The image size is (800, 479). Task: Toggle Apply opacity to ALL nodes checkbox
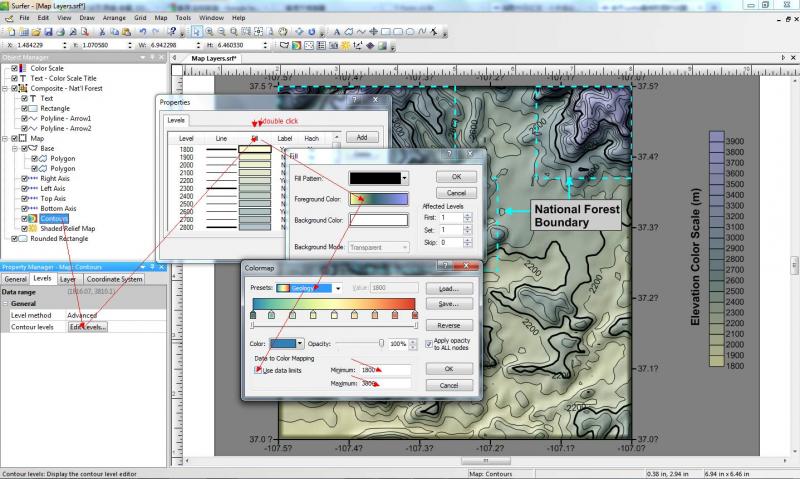coord(429,343)
